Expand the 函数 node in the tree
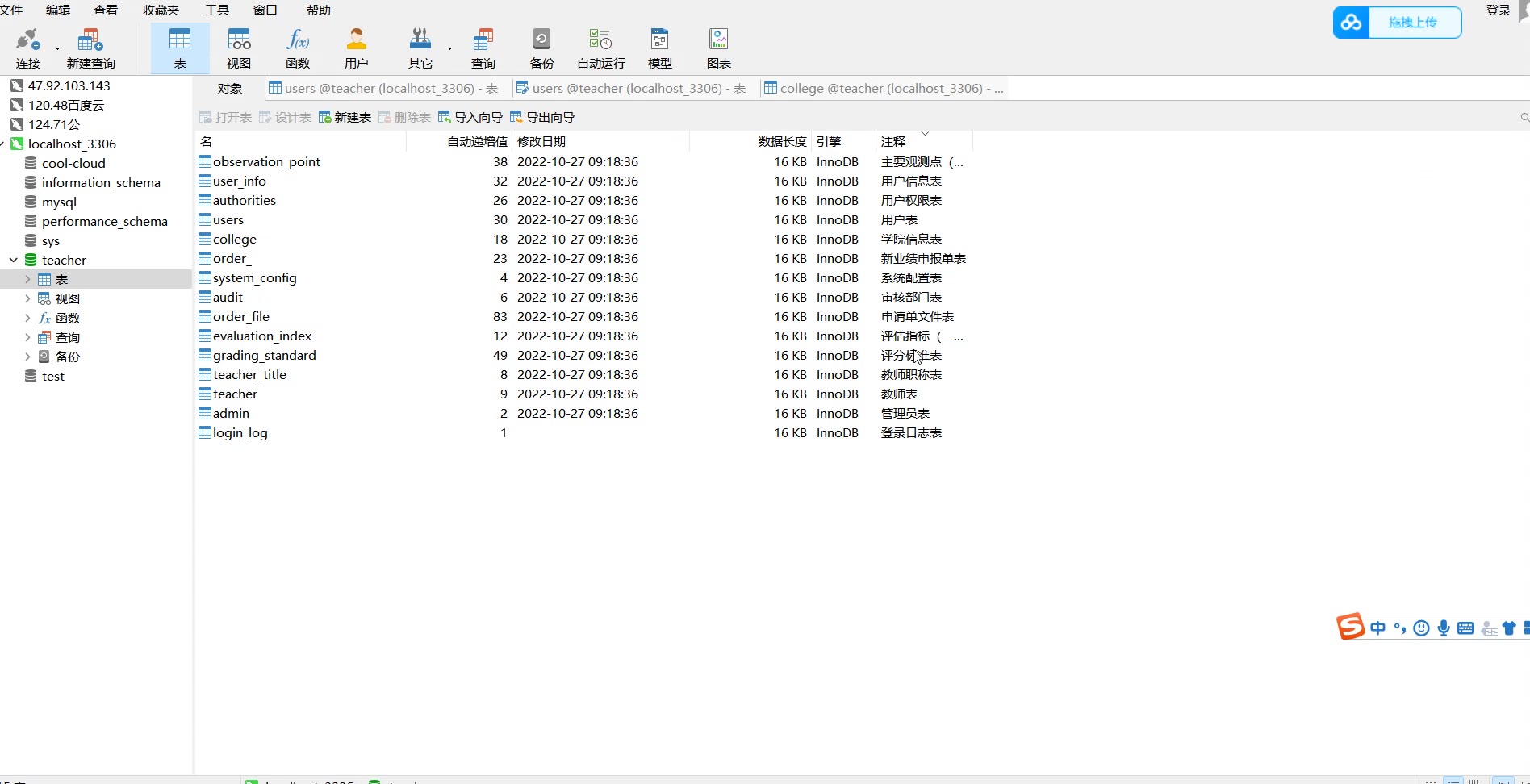1530x784 pixels. (x=27, y=318)
